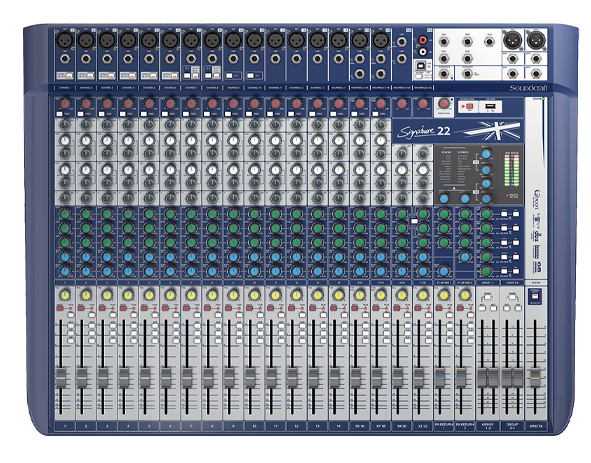Screen dimensions: 591x463
Task: Click the red RCA input jack
Action: coord(423,39)
